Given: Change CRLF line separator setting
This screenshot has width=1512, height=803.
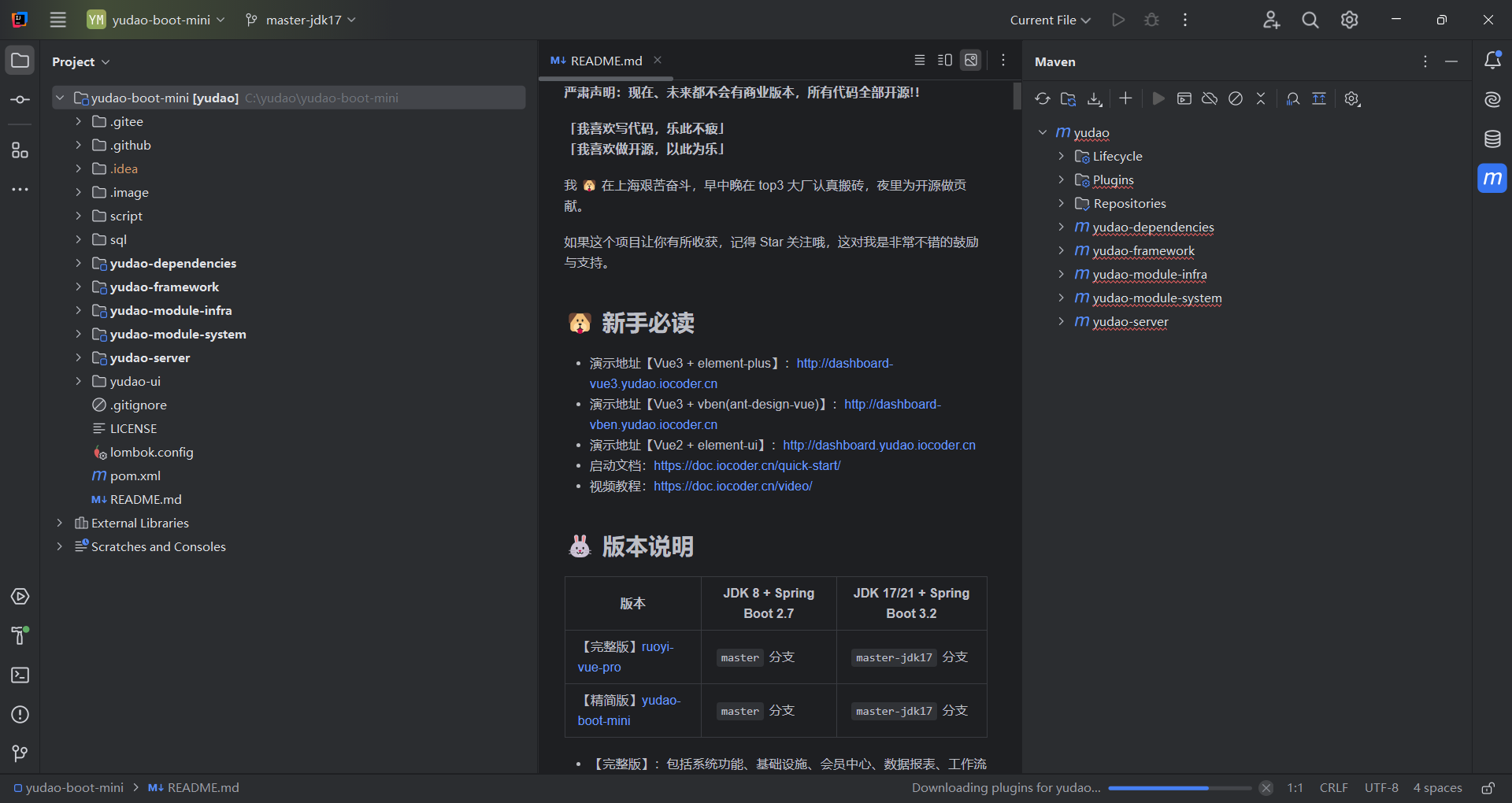Looking at the screenshot, I should point(1333,788).
